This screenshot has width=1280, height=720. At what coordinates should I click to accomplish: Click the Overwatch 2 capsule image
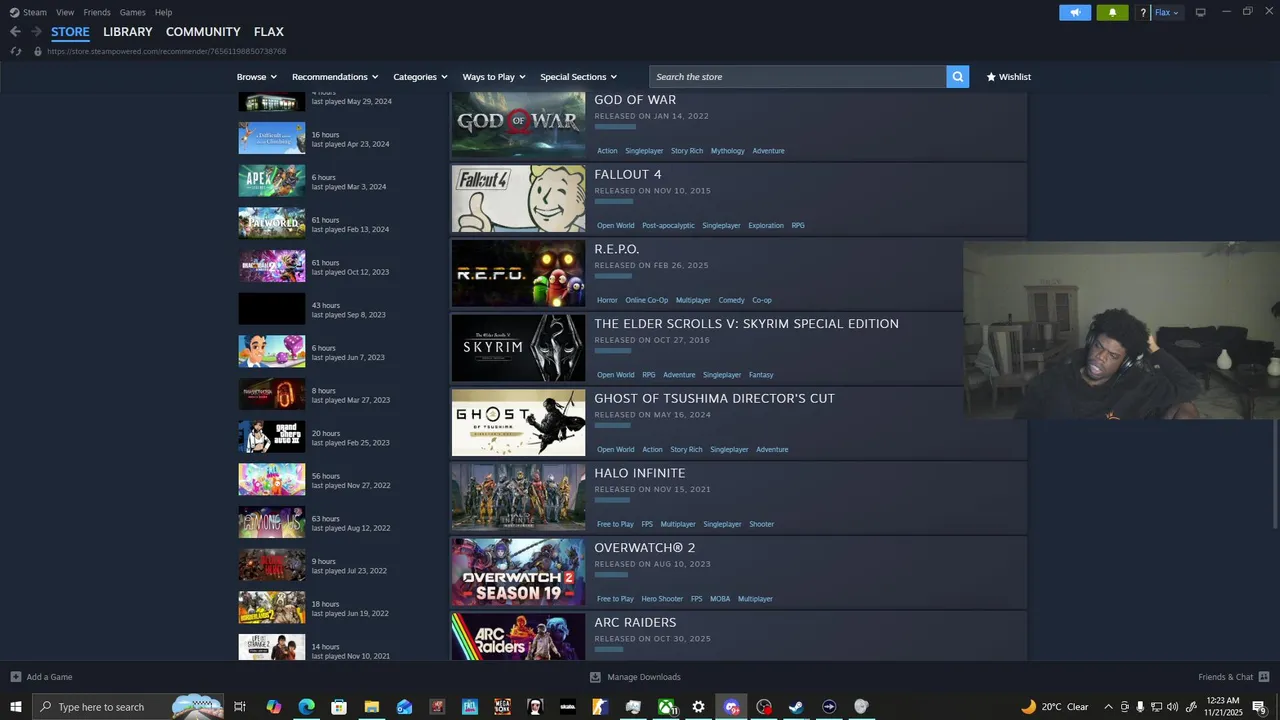(518, 572)
